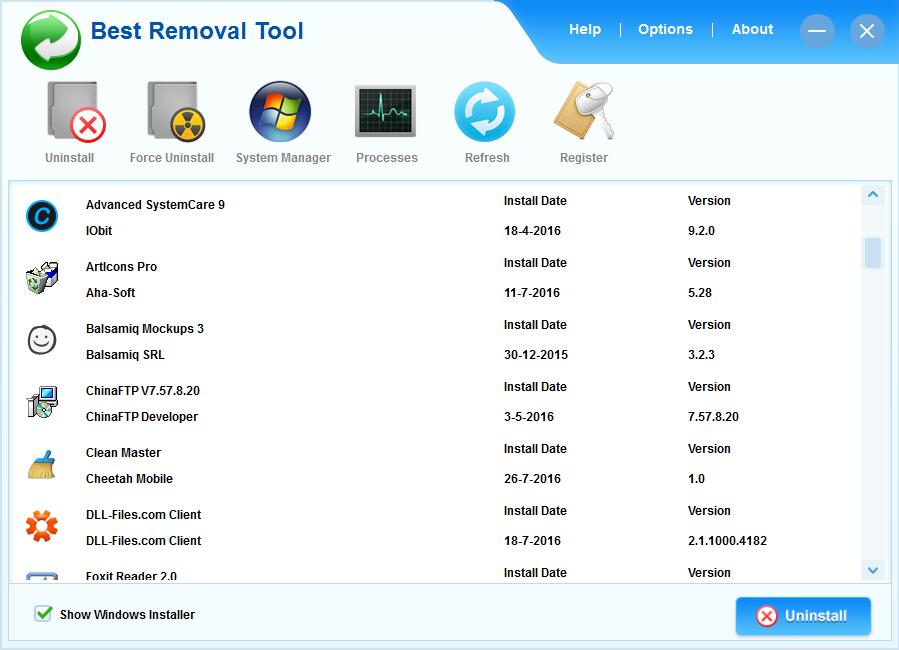Click the Aha-Soft publisher text
The height and width of the screenshot is (650, 899).
tap(111, 292)
